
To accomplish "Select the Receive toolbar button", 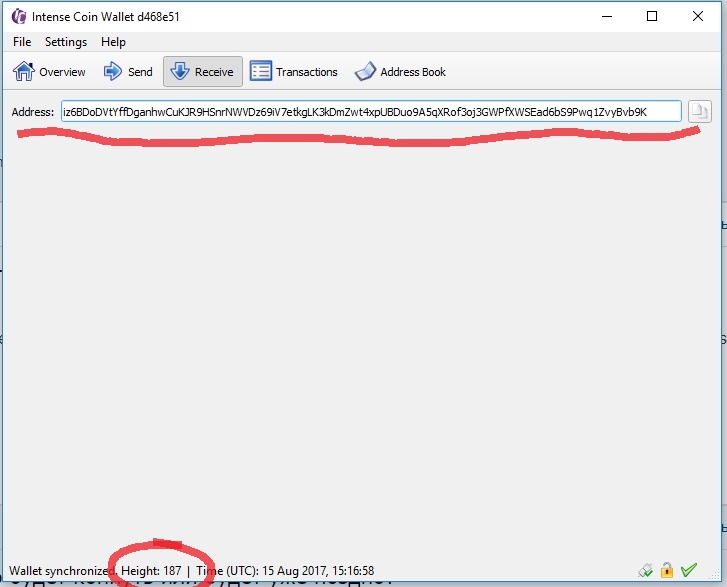I will (203, 72).
